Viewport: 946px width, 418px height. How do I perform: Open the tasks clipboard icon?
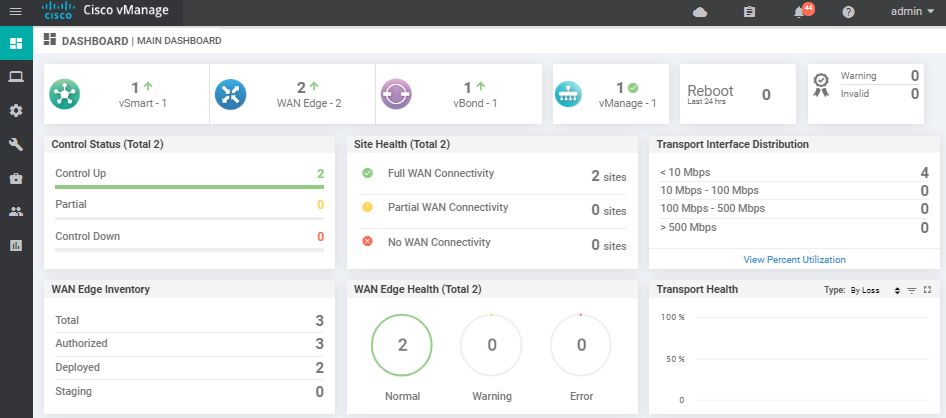coord(749,12)
